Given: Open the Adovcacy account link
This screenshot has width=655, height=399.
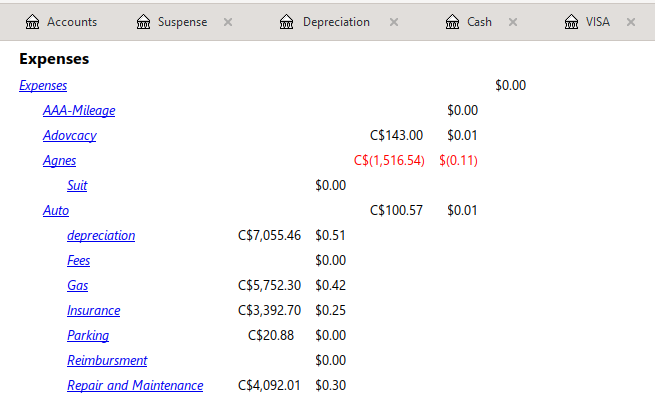Looking at the screenshot, I should (x=70, y=136).
